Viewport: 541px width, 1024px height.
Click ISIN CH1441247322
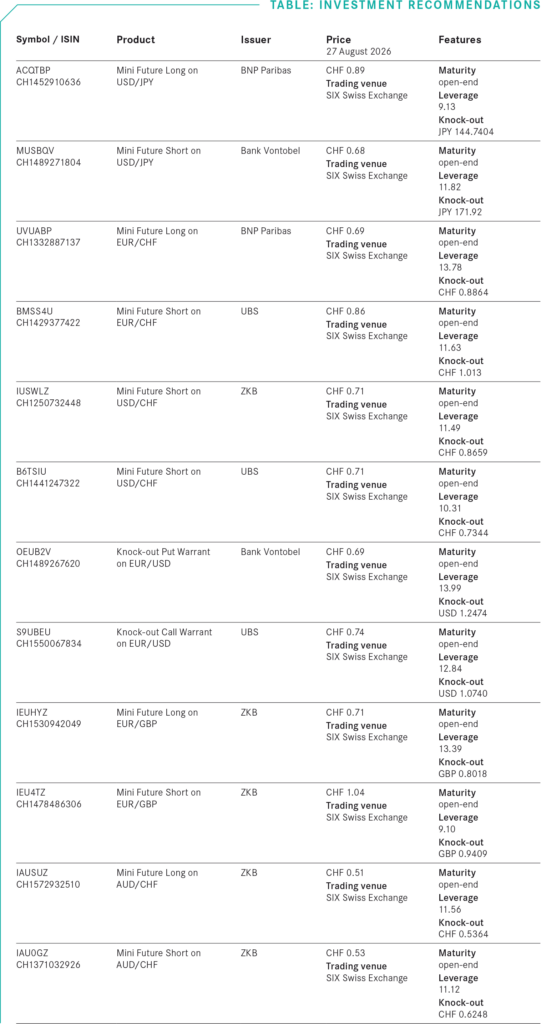pos(48,483)
